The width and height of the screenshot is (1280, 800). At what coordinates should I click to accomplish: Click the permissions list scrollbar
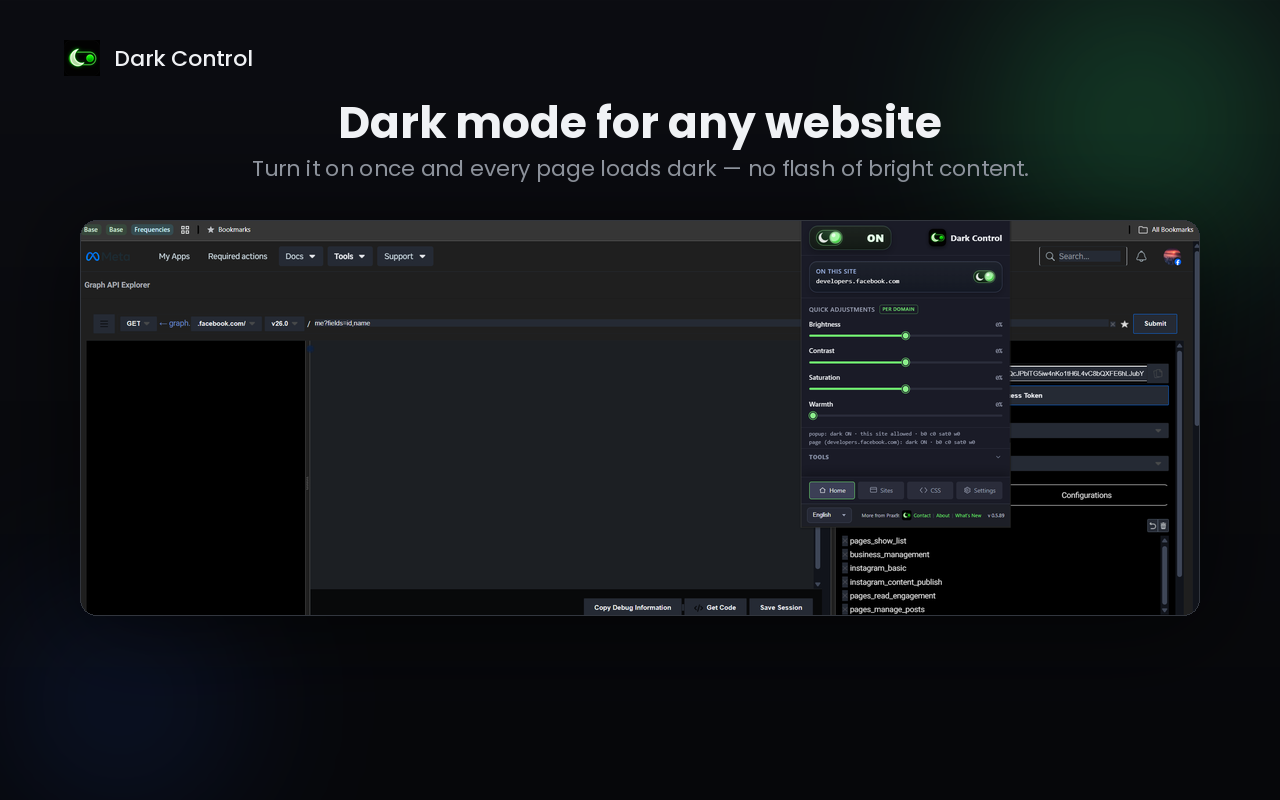click(x=1163, y=573)
